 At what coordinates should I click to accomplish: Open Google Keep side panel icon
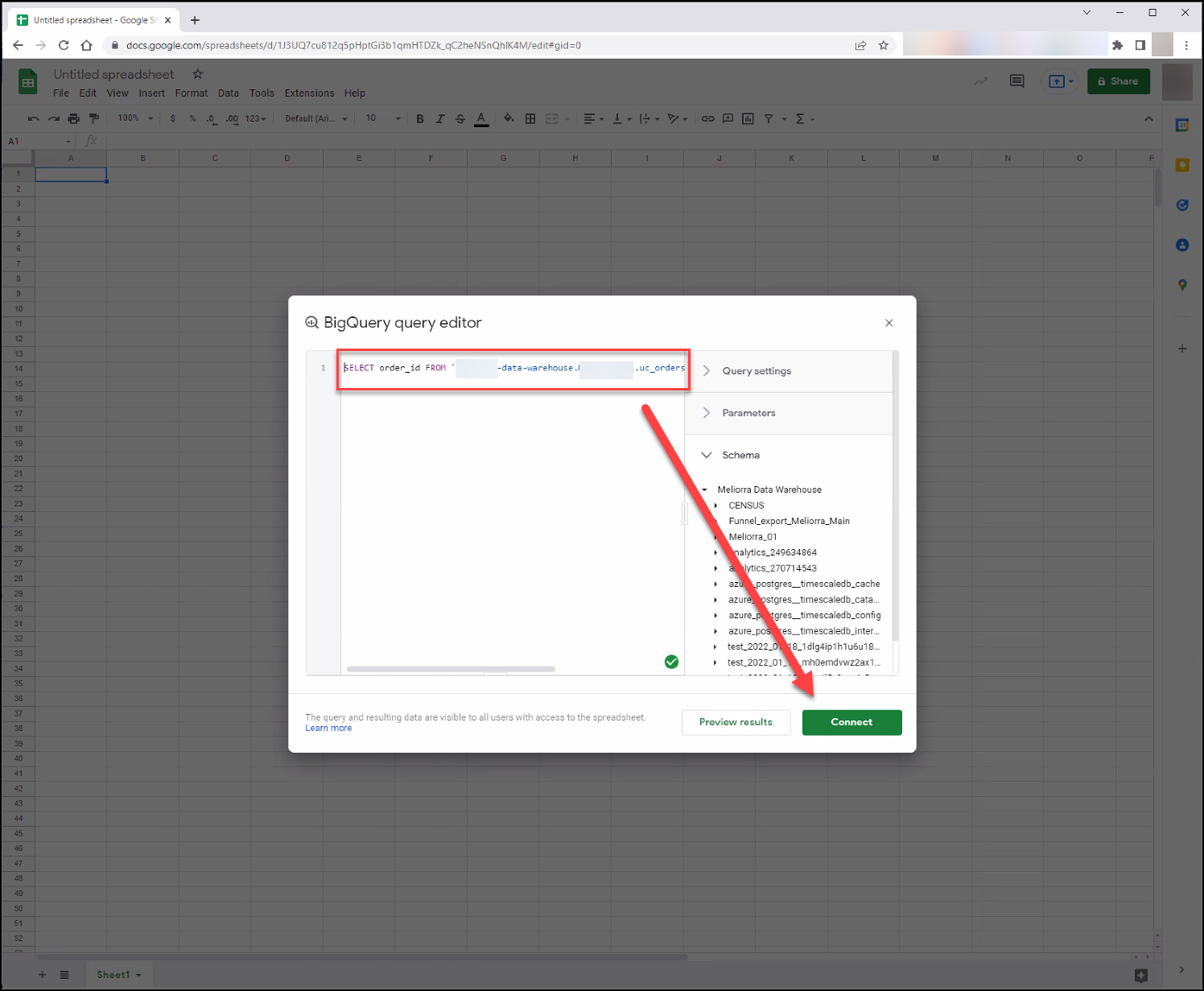[1182, 165]
